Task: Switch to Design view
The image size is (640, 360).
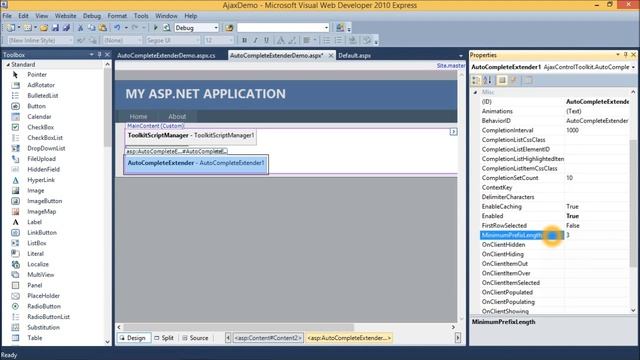Action: click(133, 338)
